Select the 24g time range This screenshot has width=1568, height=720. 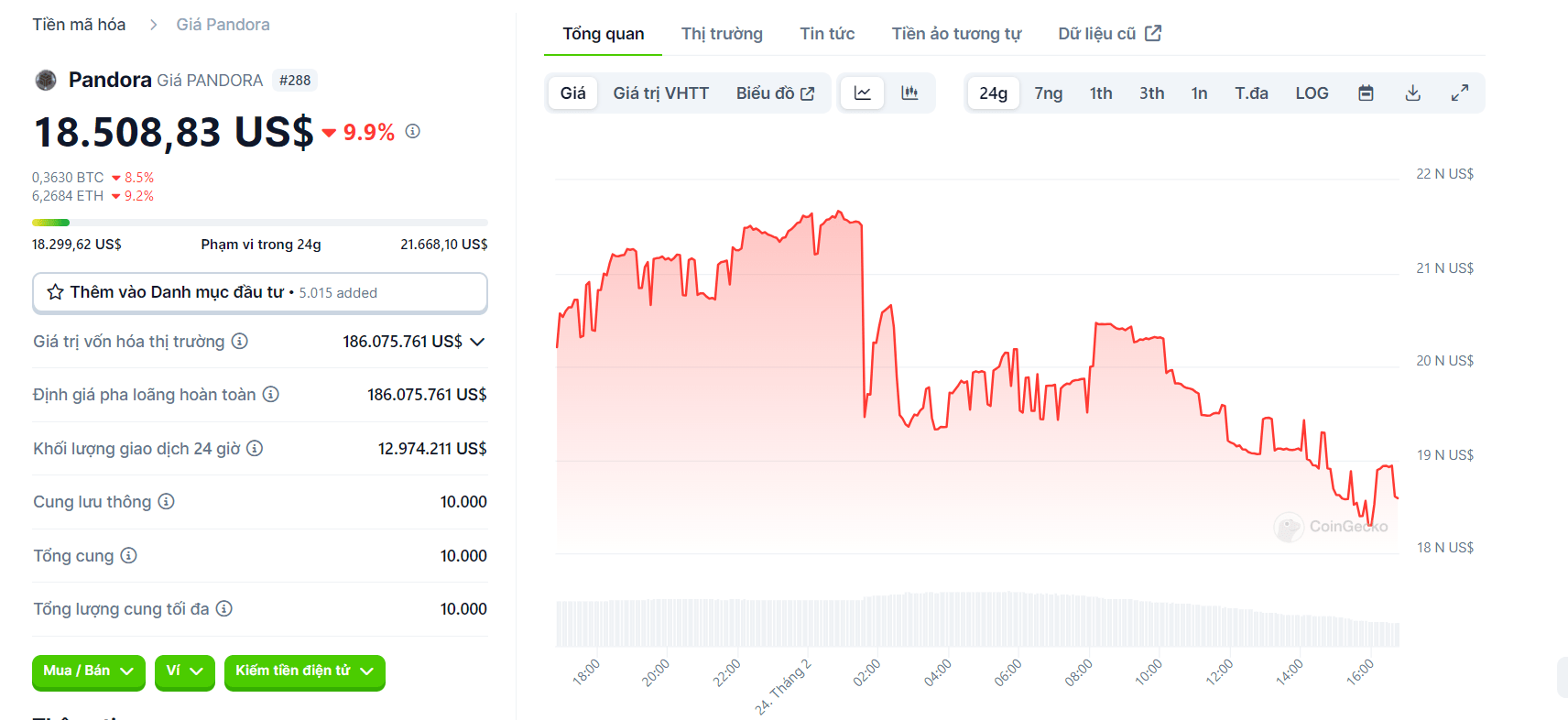[x=993, y=93]
